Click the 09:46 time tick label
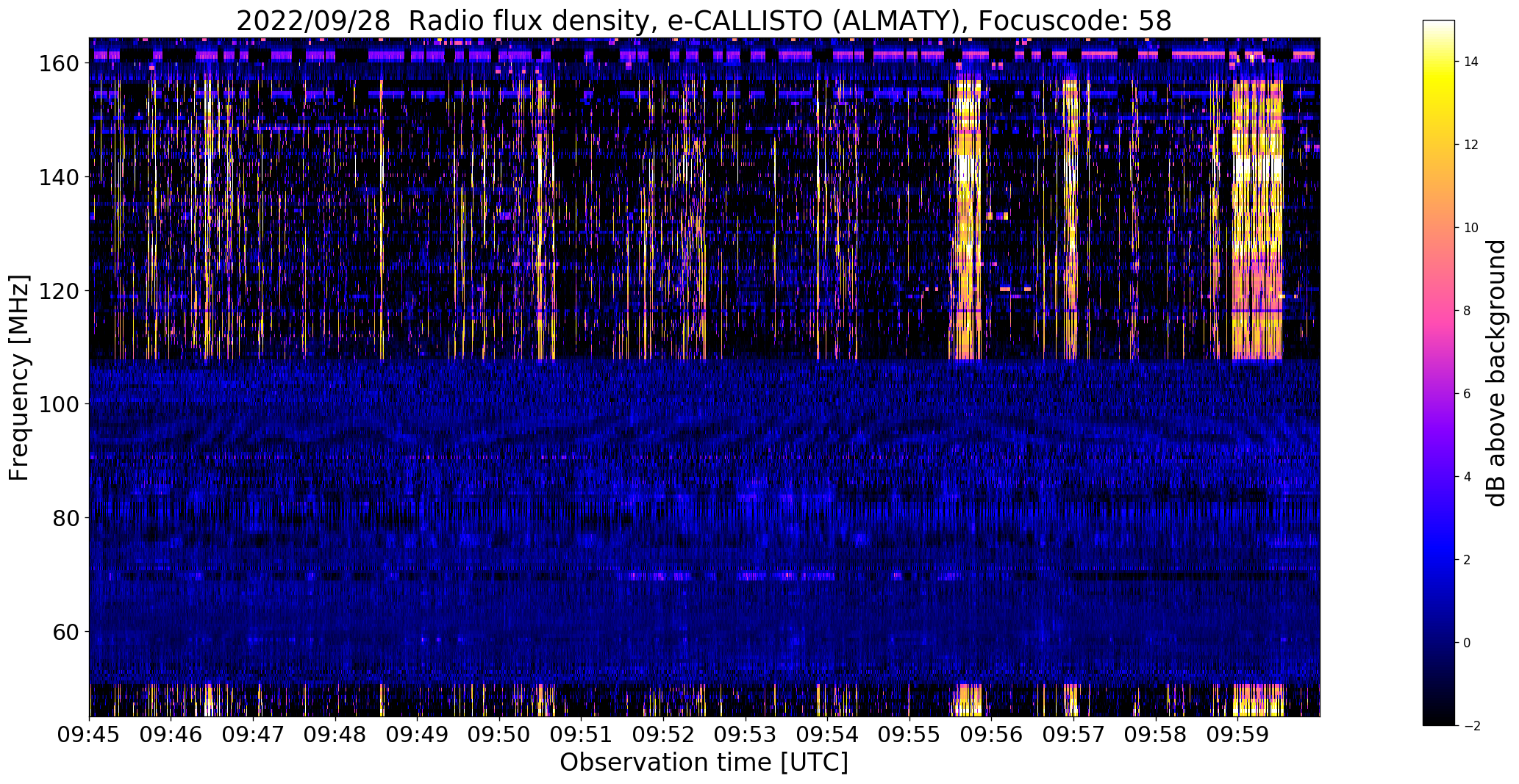 (x=171, y=735)
